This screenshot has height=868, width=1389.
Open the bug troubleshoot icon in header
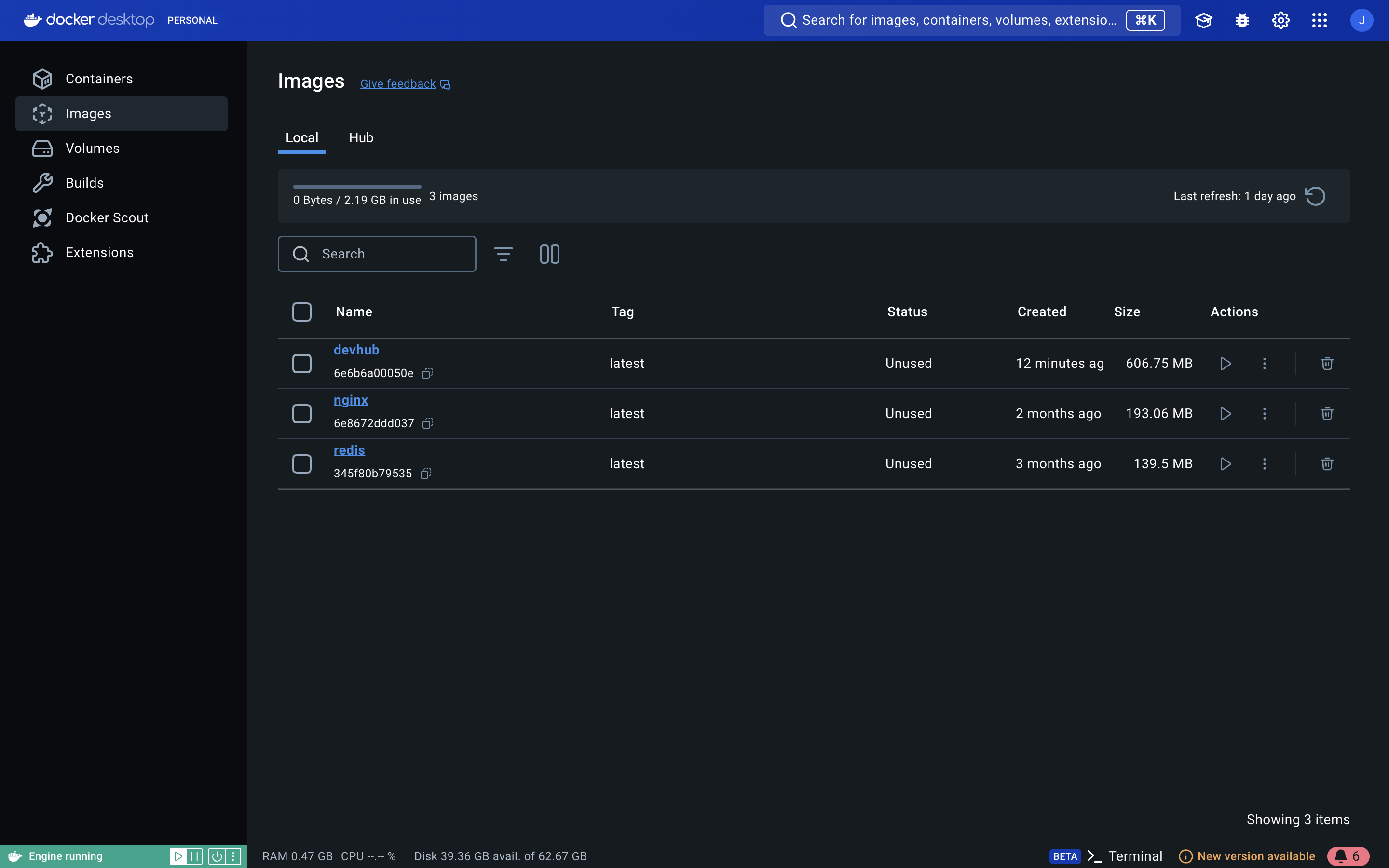click(1242, 20)
